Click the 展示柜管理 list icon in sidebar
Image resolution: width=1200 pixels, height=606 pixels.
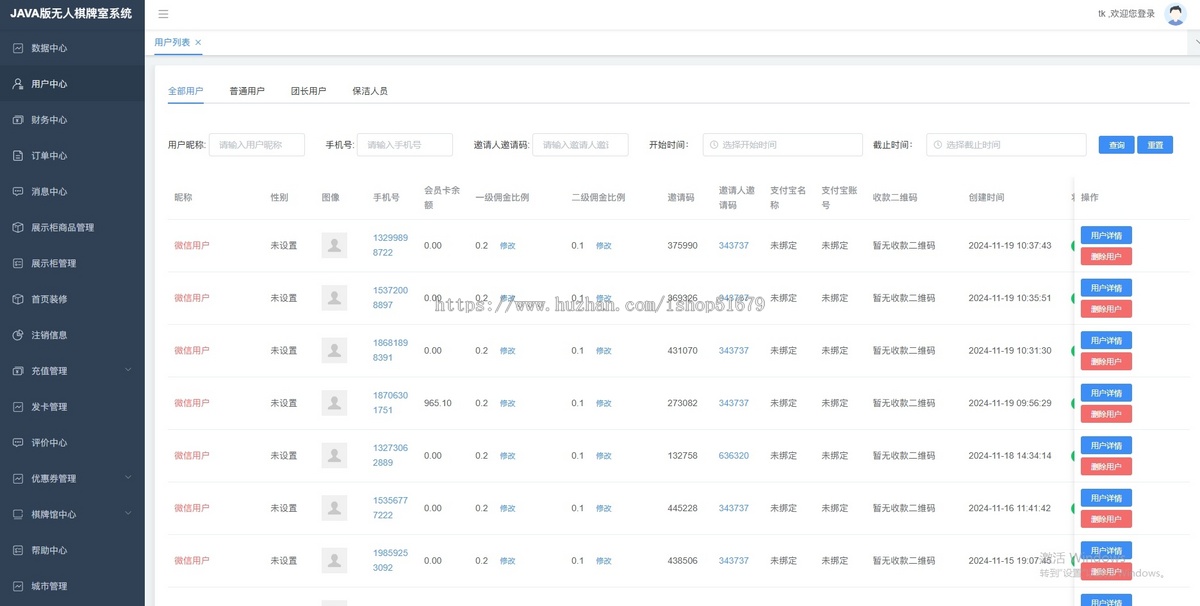18,263
